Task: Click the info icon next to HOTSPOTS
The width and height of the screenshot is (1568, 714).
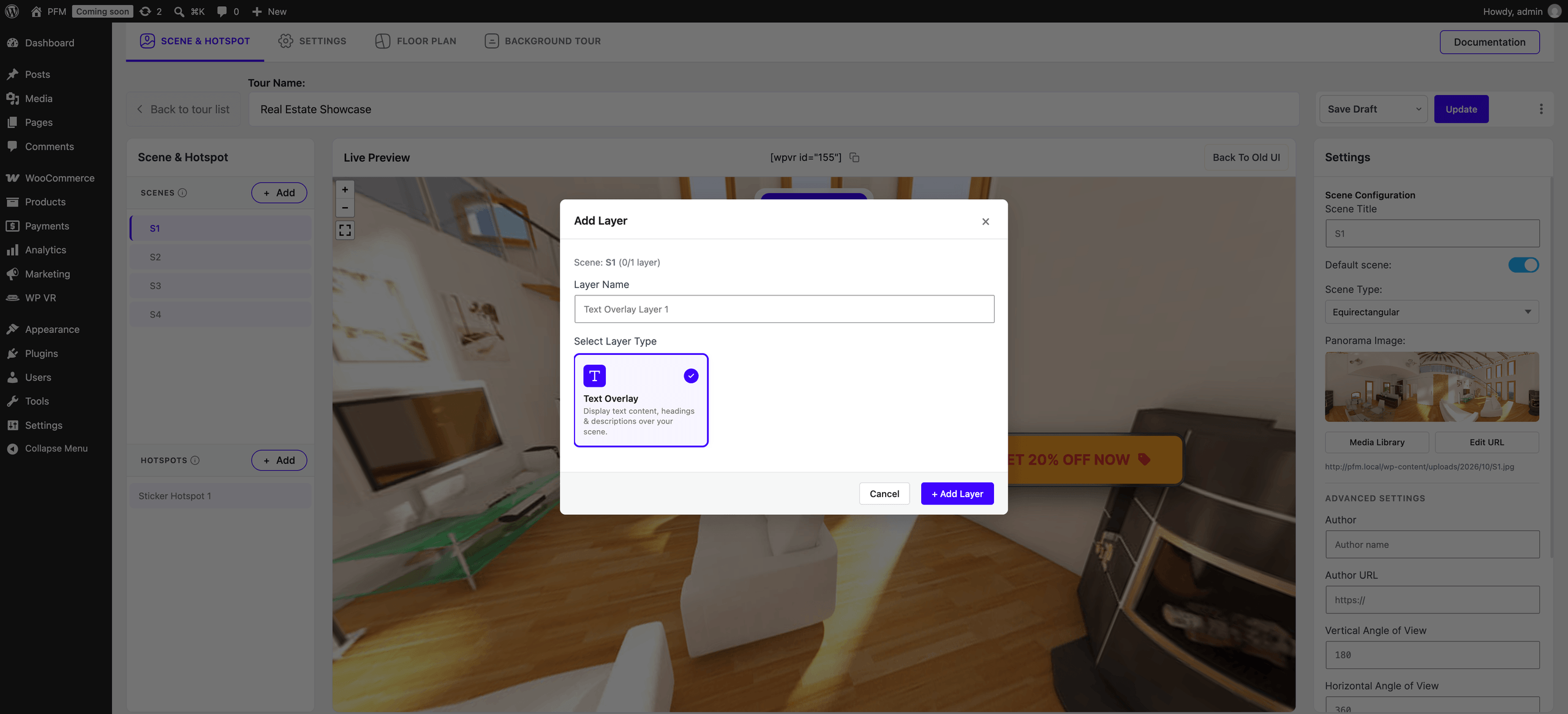Action: 195,460
